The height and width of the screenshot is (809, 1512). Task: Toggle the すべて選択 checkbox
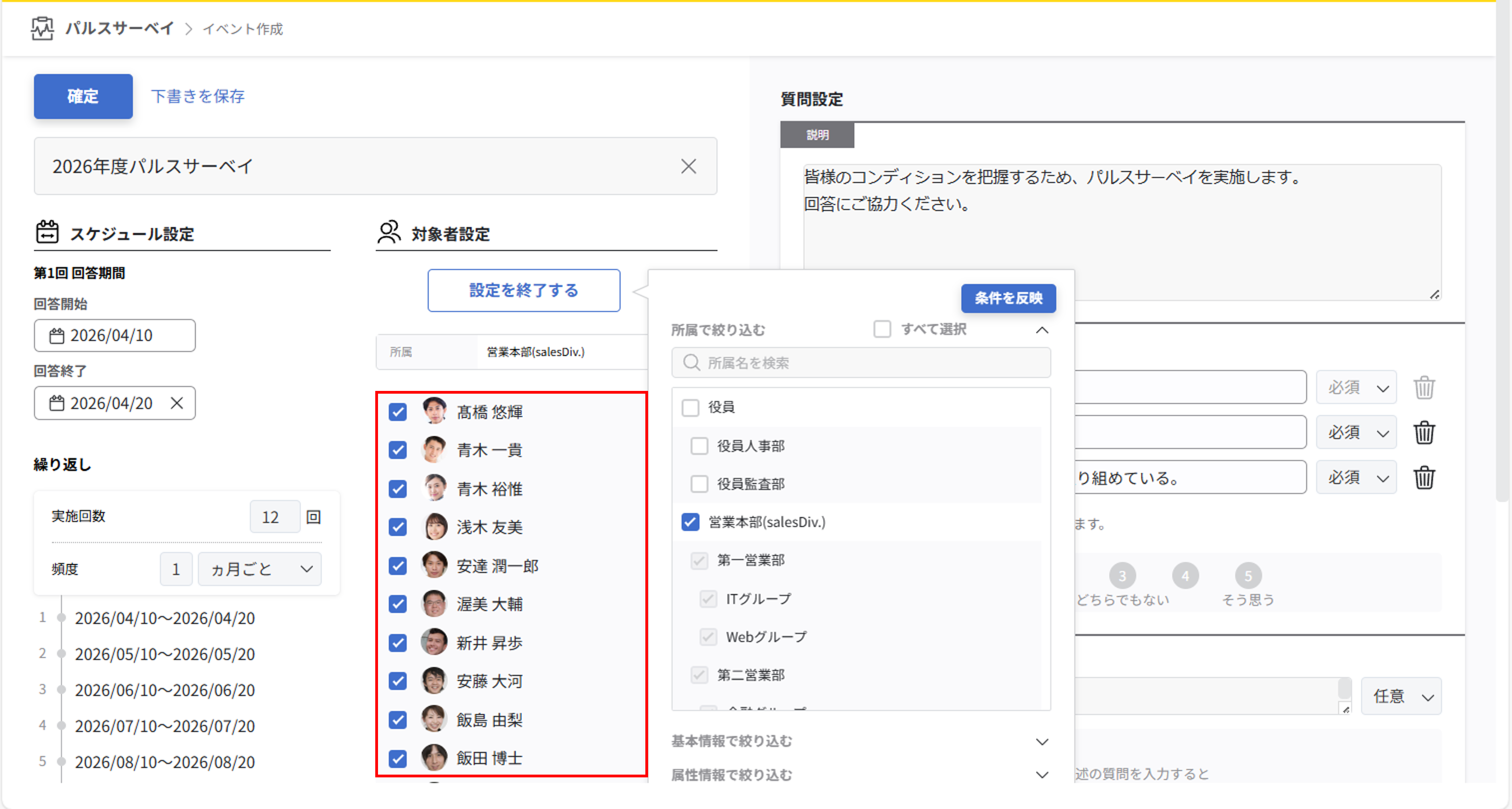[x=882, y=329]
